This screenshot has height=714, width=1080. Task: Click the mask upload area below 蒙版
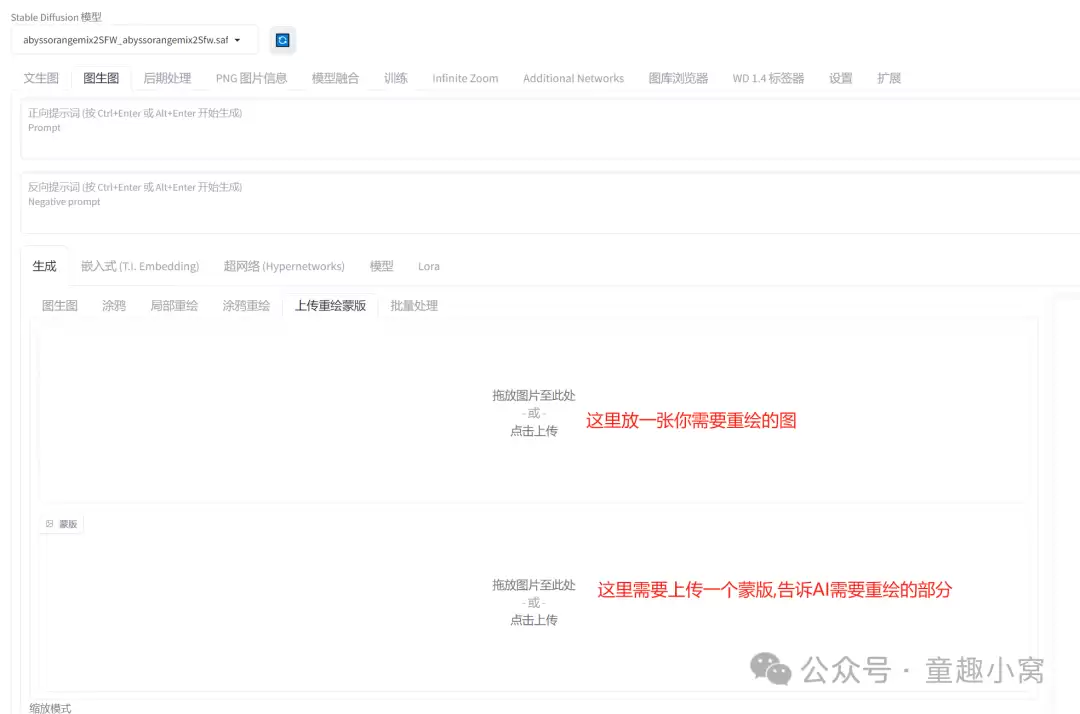coord(534,602)
